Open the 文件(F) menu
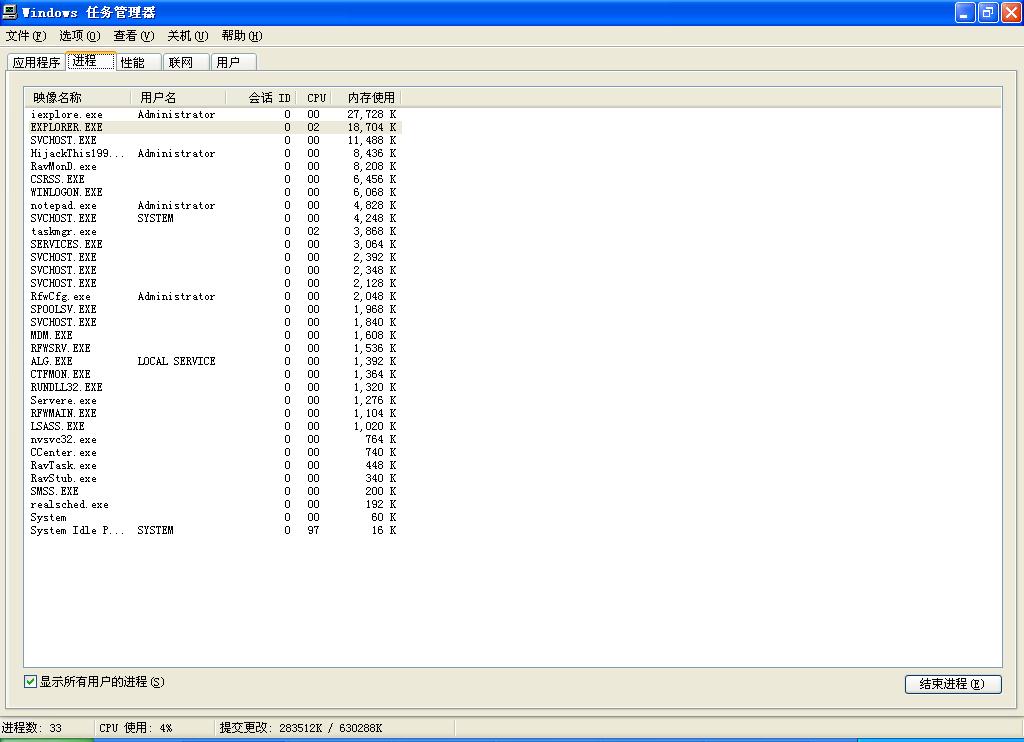 [26, 36]
